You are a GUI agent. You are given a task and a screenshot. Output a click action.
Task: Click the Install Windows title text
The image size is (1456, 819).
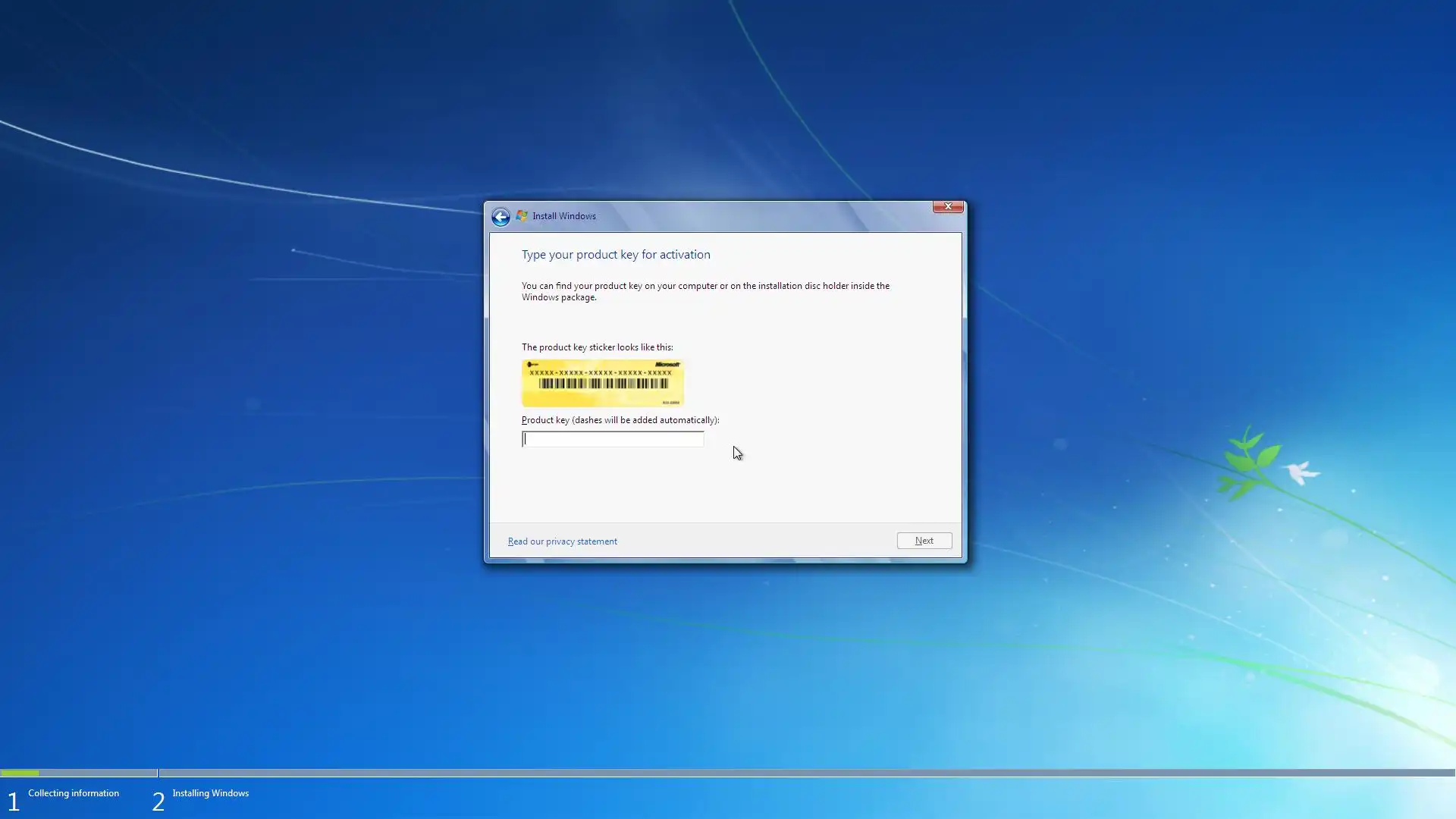tap(563, 216)
